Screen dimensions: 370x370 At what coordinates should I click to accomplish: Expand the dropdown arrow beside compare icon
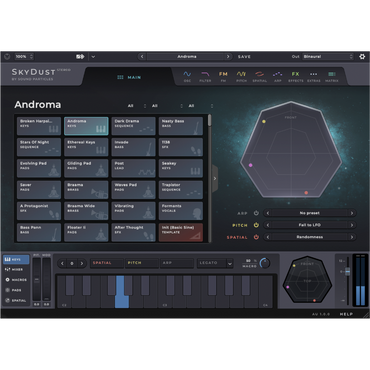tap(93, 57)
